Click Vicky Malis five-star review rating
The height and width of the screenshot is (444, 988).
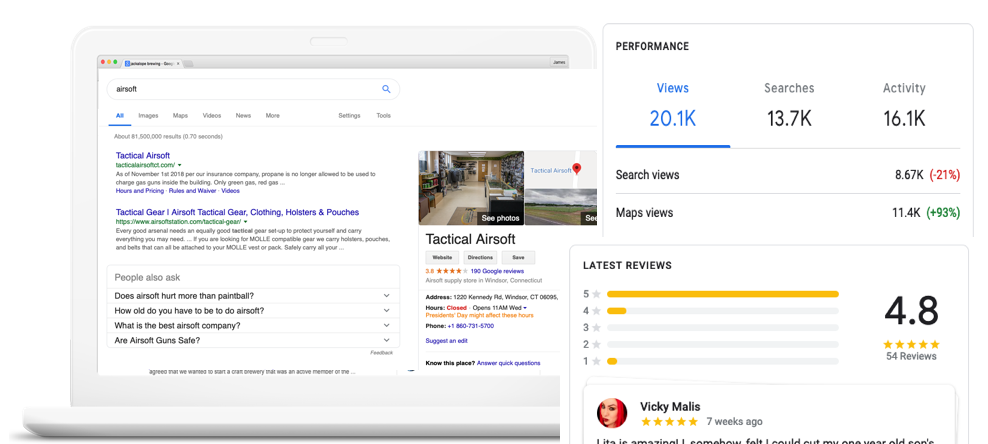[x=669, y=422]
